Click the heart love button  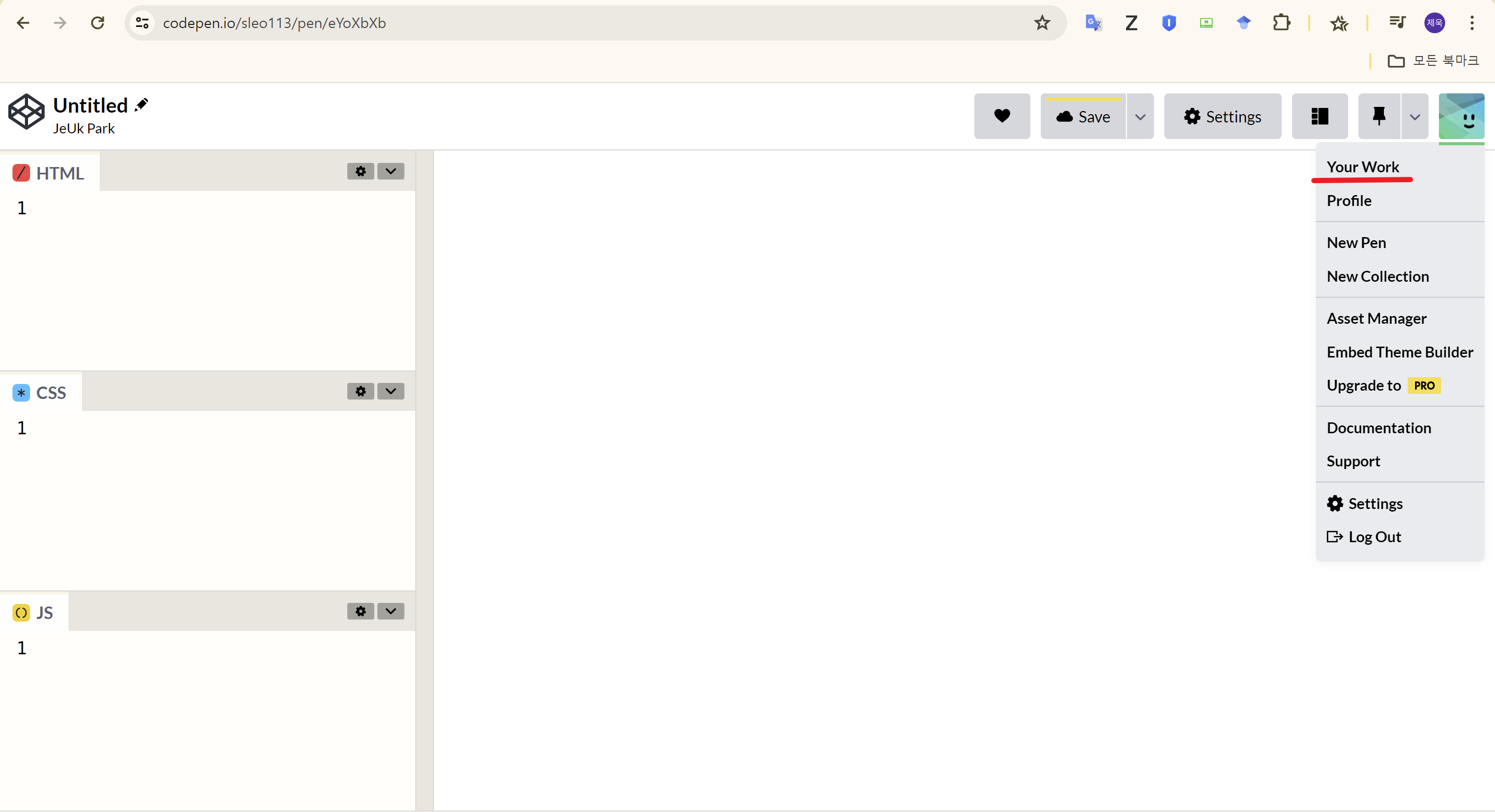click(1002, 116)
